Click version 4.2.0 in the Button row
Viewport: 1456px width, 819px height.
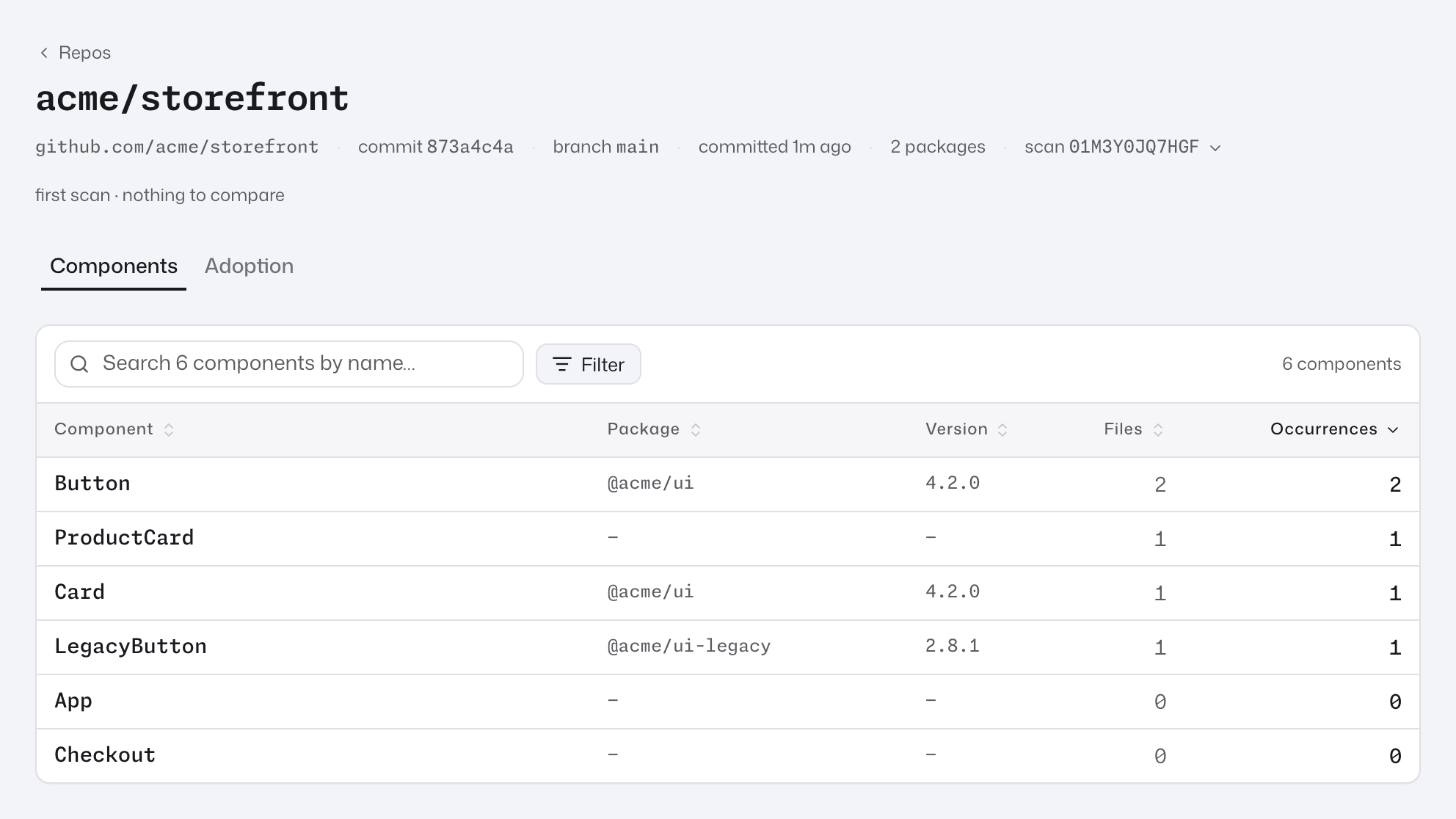tap(953, 483)
